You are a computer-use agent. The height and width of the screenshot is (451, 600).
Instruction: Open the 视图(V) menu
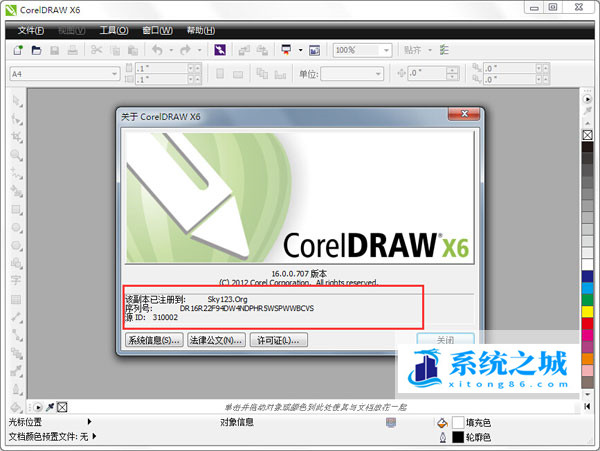72,30
